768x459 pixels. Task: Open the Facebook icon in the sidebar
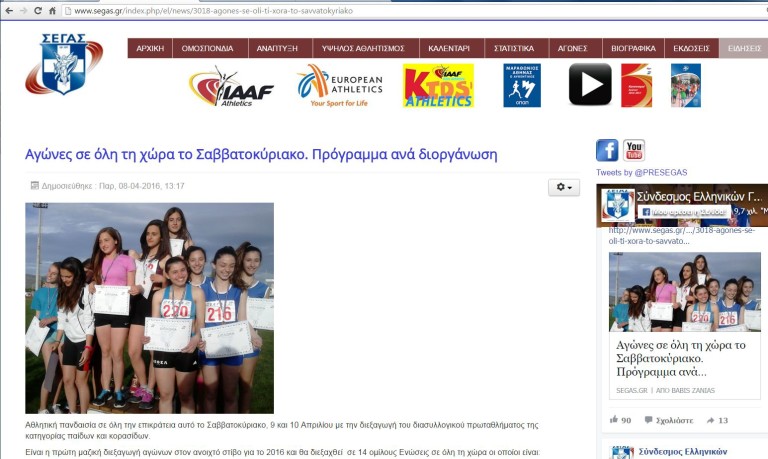(x=607, y=151)
